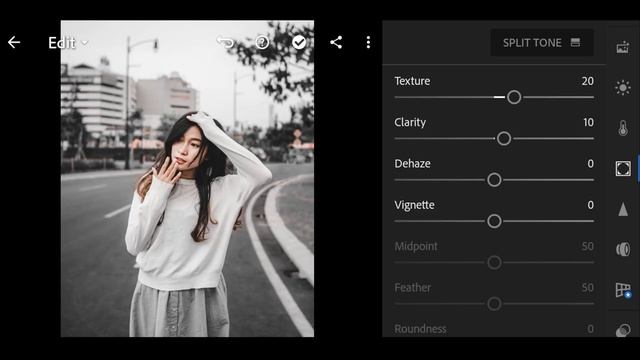Image resolution: width=640 pixels, height=360 pixels.
Task: Click the Vignette label
Action: click(414, 205)
